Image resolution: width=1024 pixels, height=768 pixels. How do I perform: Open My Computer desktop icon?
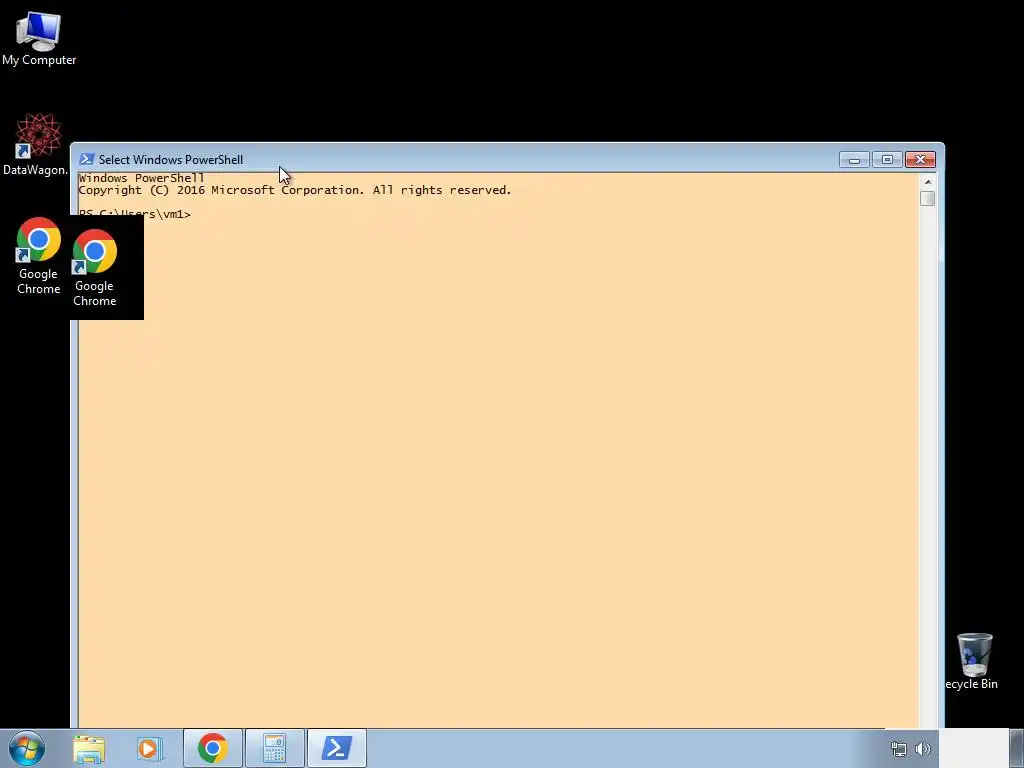[x=39, y=39]
